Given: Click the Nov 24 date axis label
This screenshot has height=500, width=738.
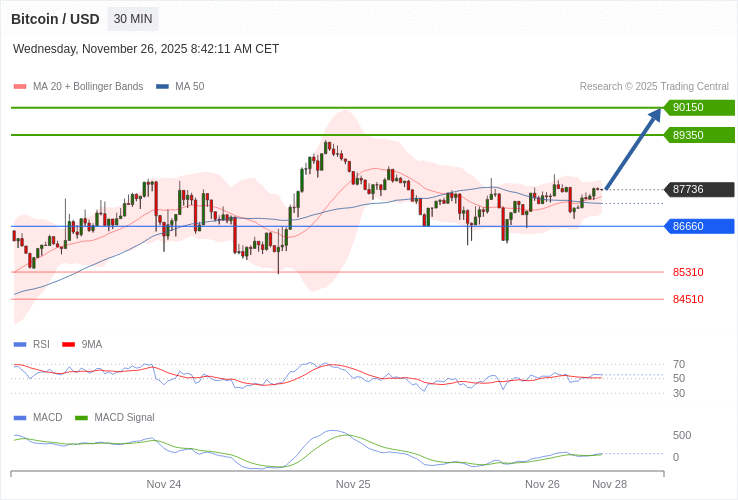Looking at the screenshot, I should pos(164,484).
